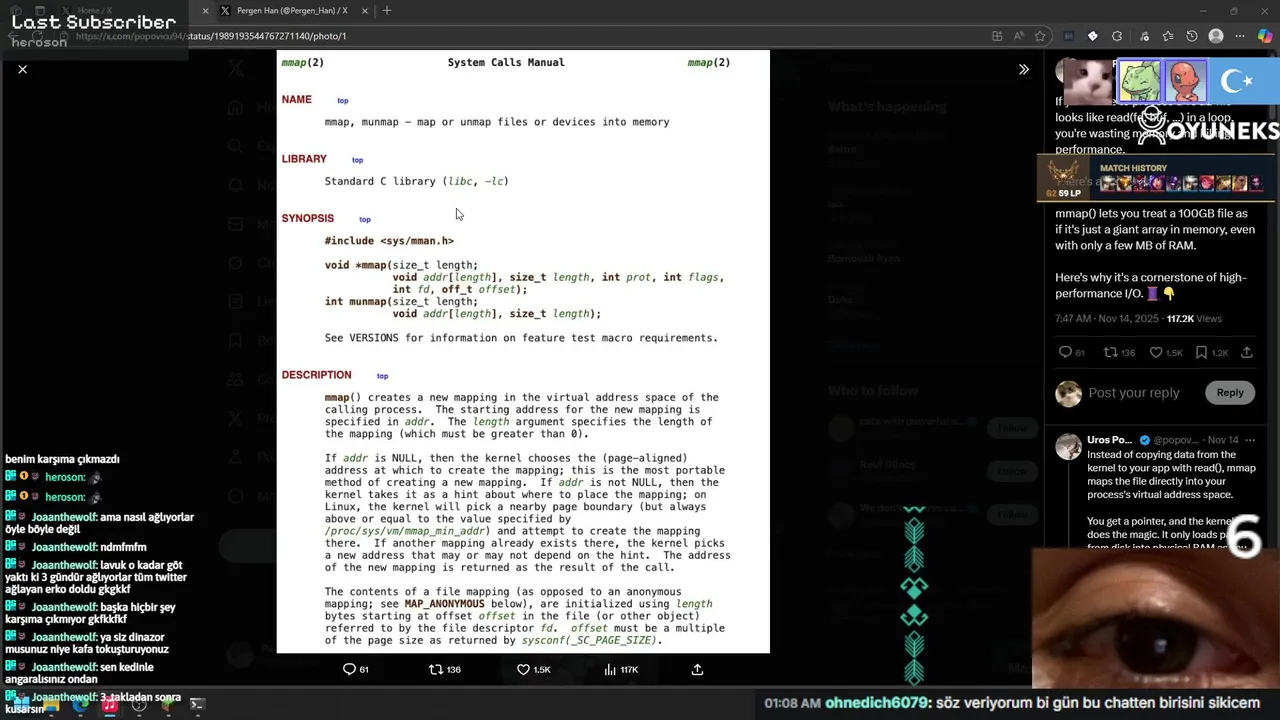Viewport: 1280px width, 720px height.
Task: Click the 'top' link next to LIBRARY heading
Action: 357,160
